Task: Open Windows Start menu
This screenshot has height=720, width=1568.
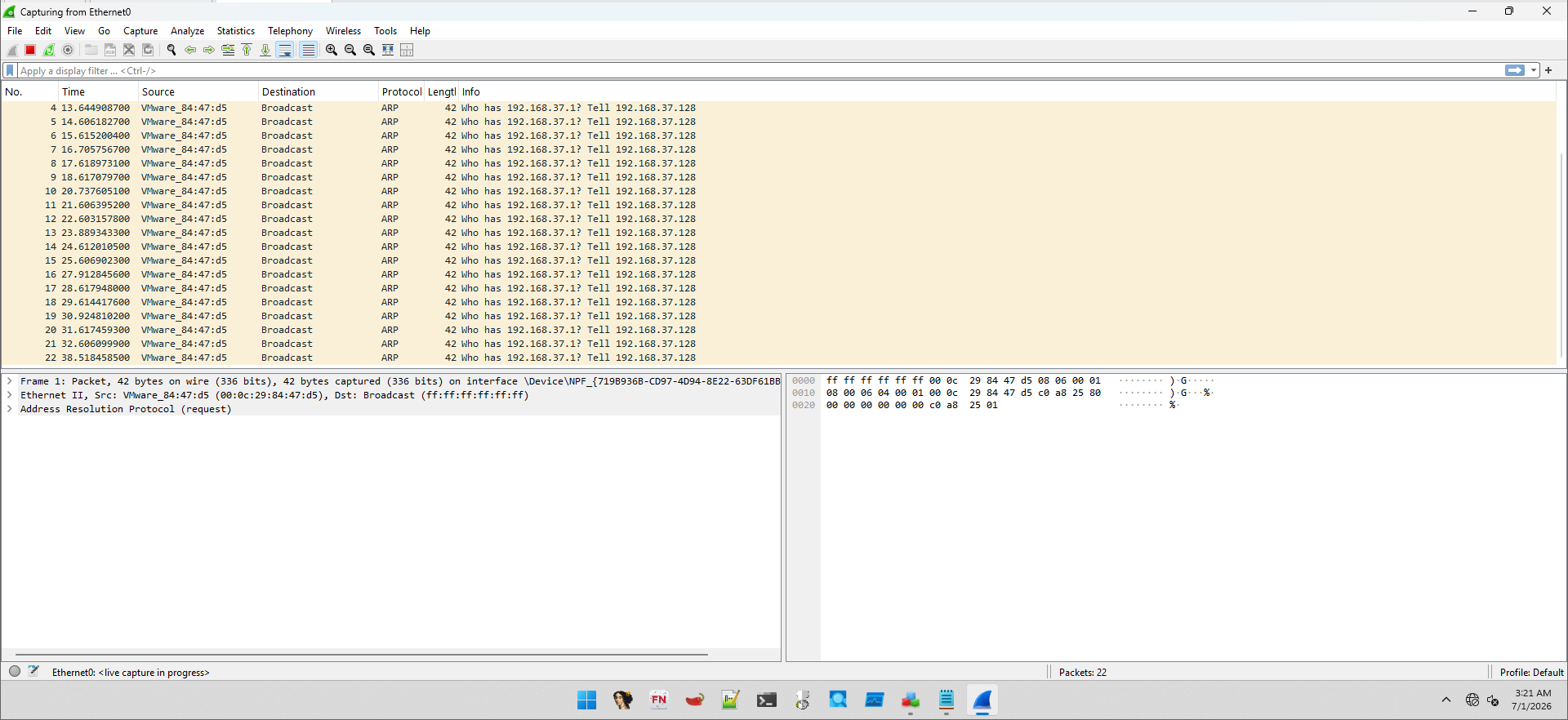Action: [x=586, y=700]
